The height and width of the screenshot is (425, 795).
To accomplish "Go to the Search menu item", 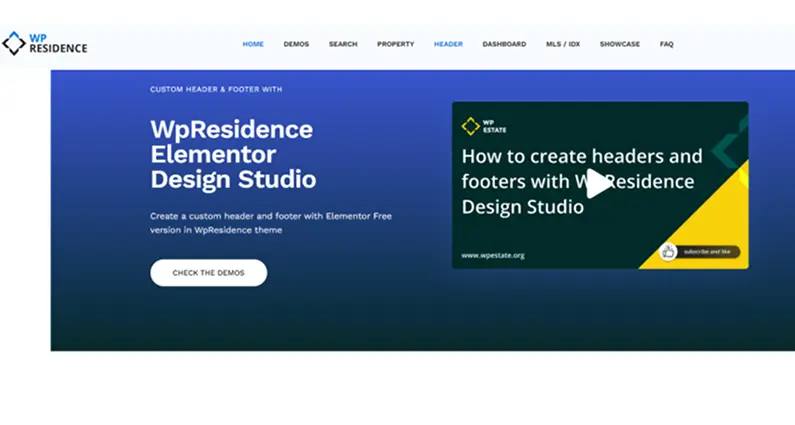I will click(x=343, y=44).
